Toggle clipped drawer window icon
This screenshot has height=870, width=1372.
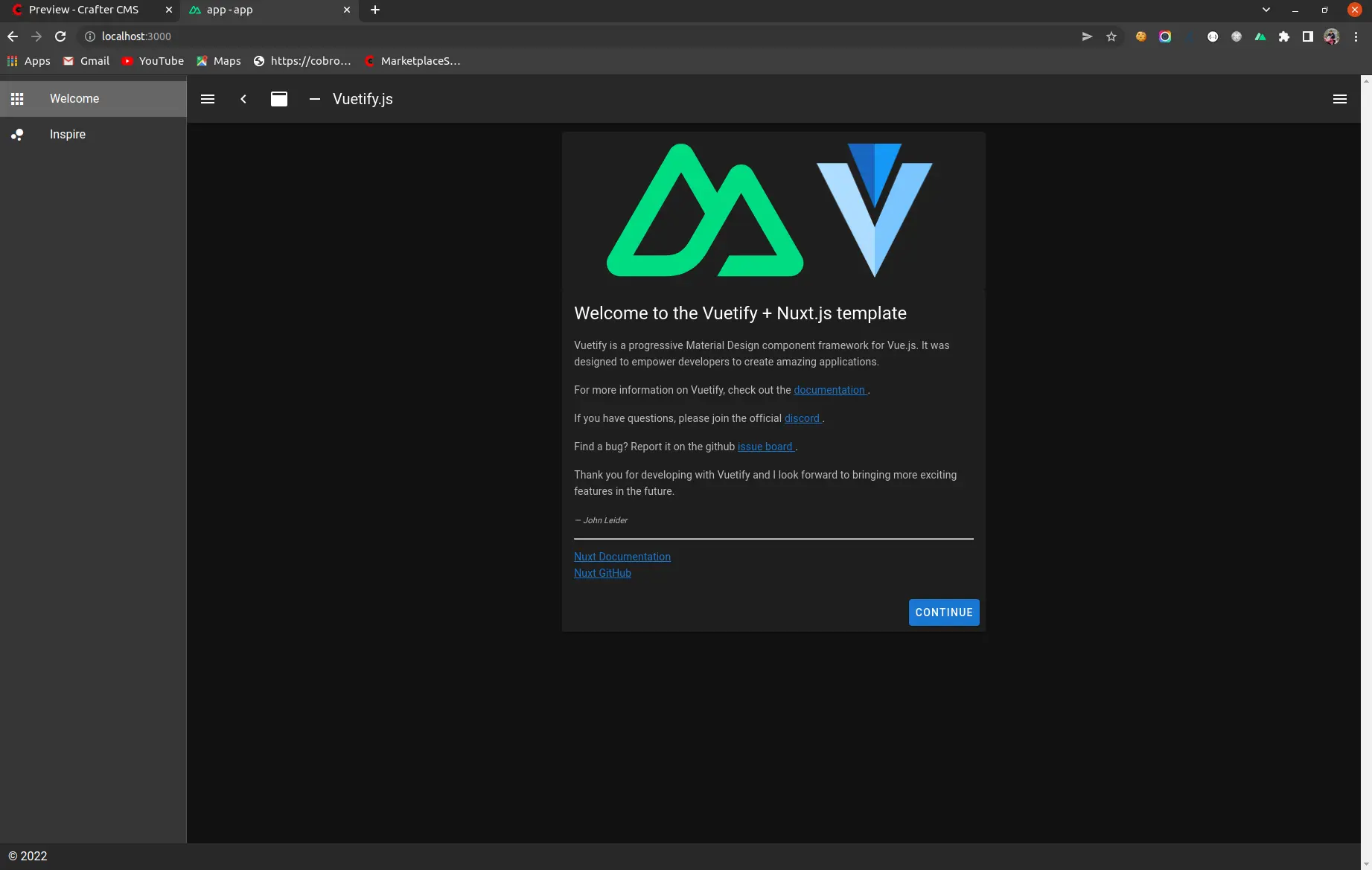coord(279,99)
